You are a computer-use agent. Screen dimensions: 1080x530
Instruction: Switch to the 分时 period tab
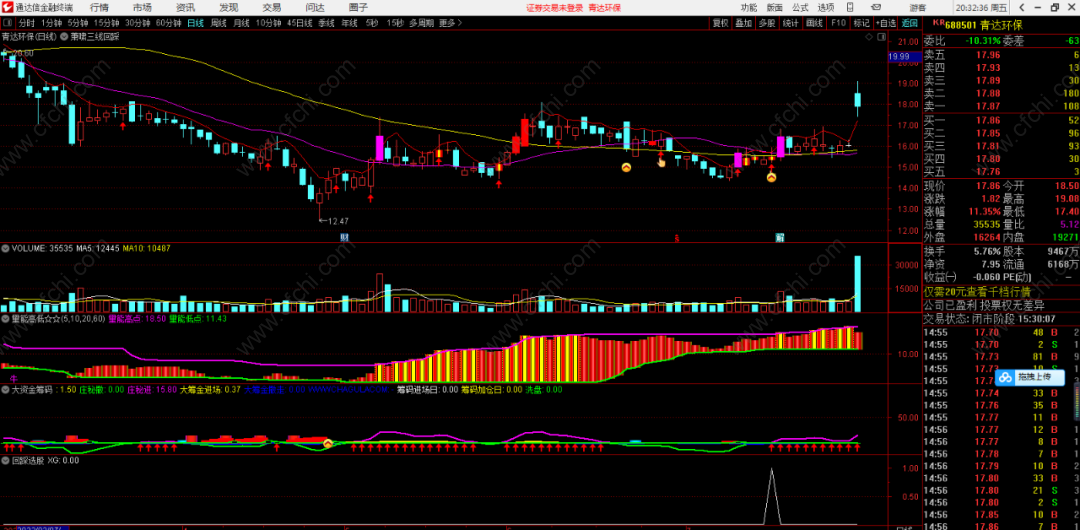coord(26,23)
